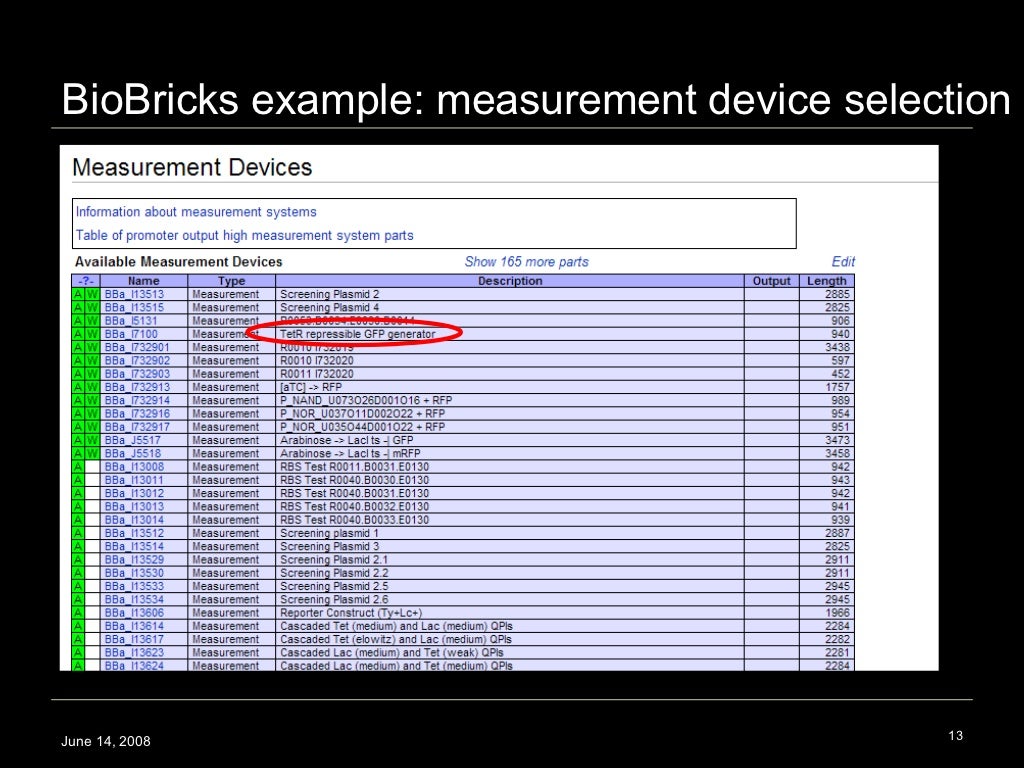
Task: Open part BBa_J5517
Action: (x=133, y=440)
